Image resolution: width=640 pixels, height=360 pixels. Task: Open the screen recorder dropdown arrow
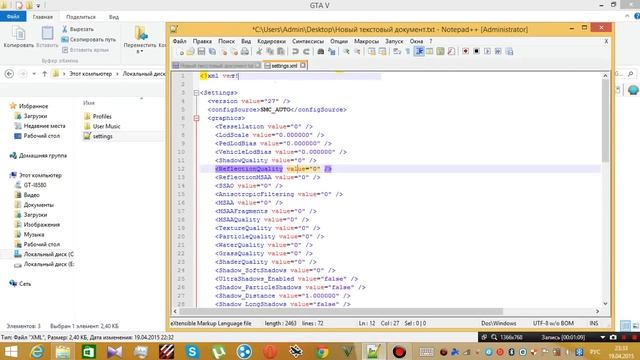pos(602,338)
